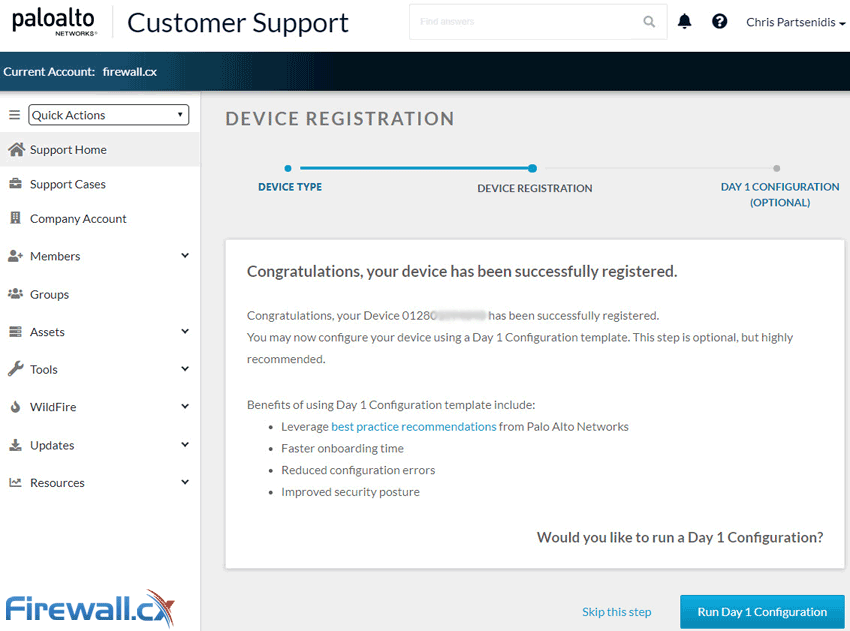Click the DEVICE TYPE step label
This screenshot has width=850, height=631.
290,187
